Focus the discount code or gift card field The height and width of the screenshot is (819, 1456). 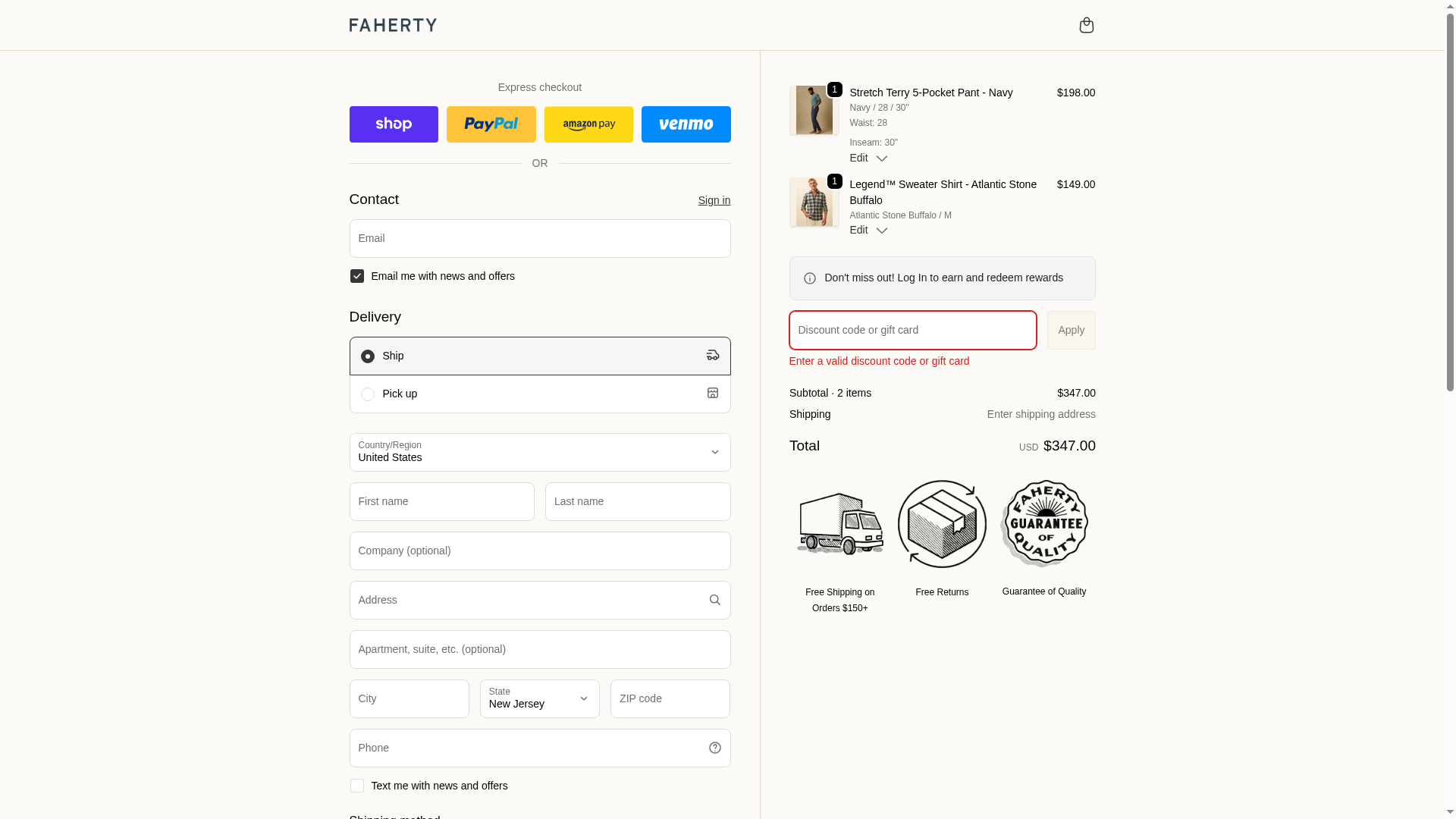[912, 330]
